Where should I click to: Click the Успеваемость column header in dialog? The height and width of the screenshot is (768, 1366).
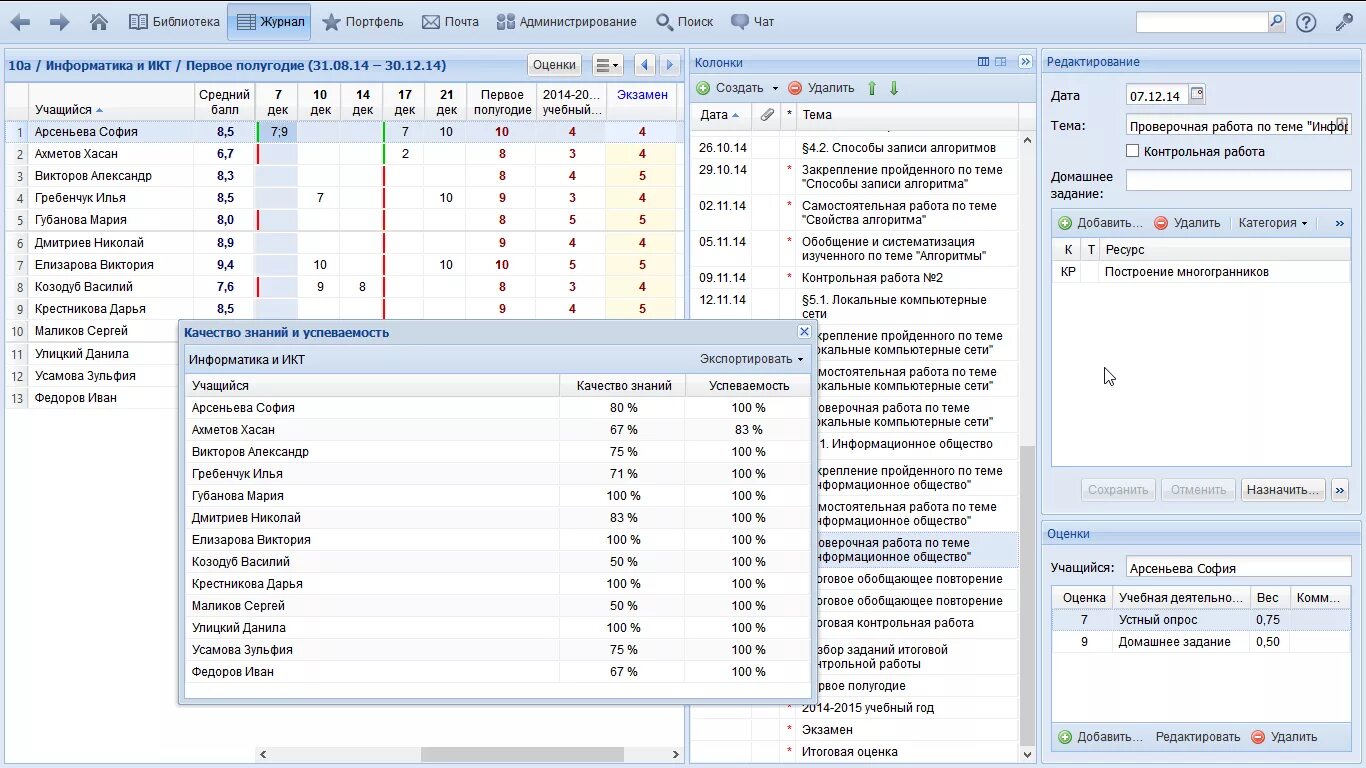click(748, 385)
